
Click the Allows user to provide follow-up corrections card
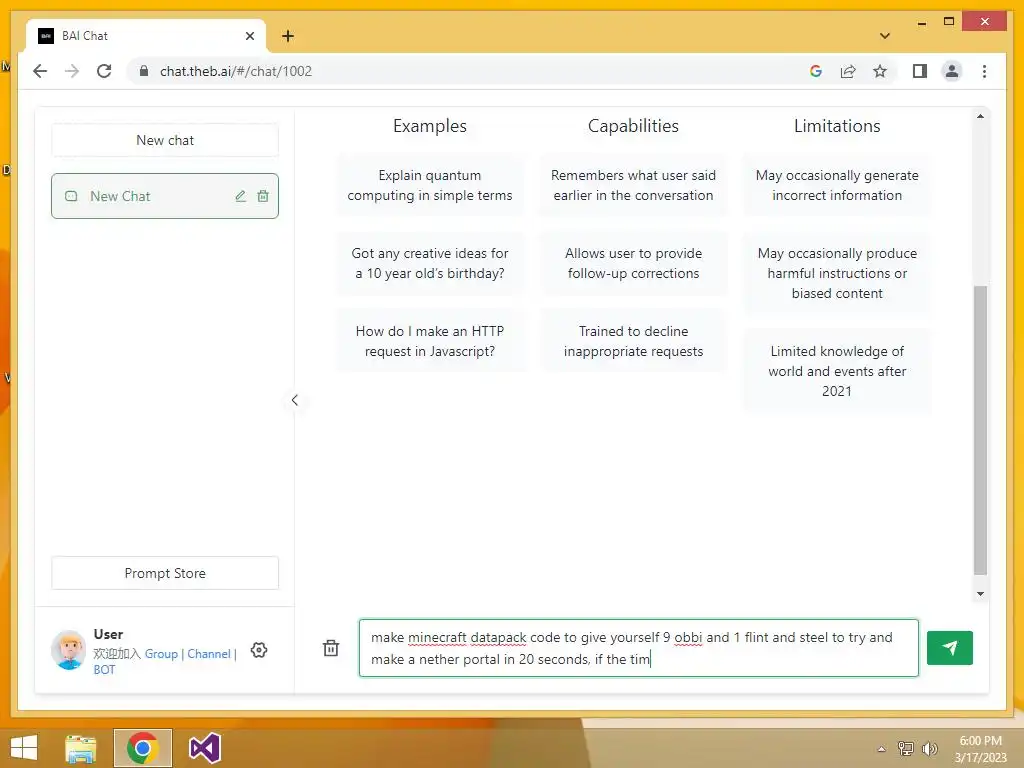[633, 263]
